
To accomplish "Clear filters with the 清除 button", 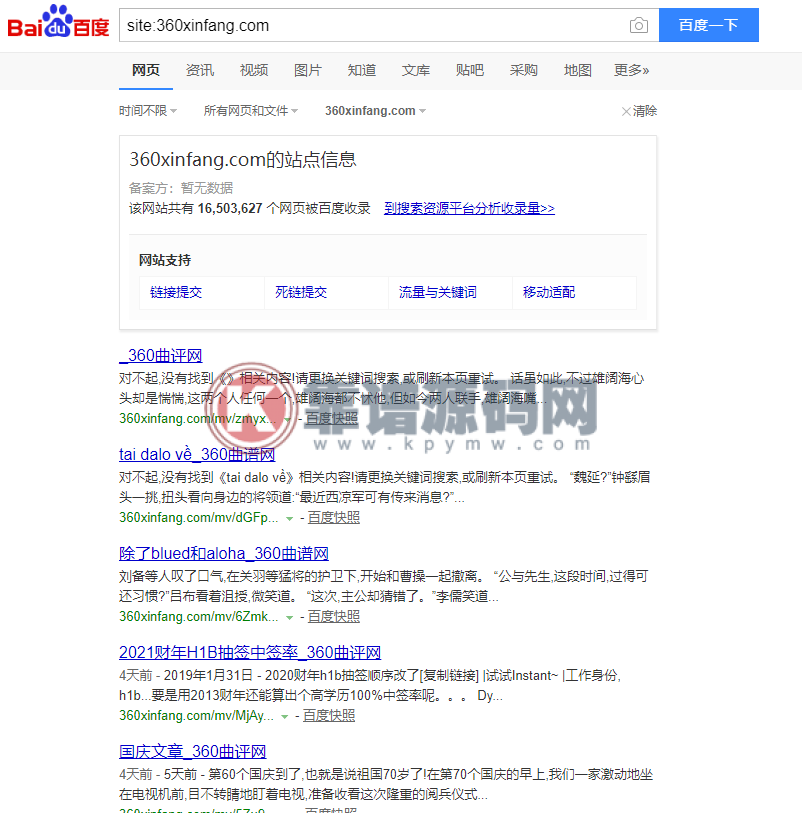I will point(639,111).
